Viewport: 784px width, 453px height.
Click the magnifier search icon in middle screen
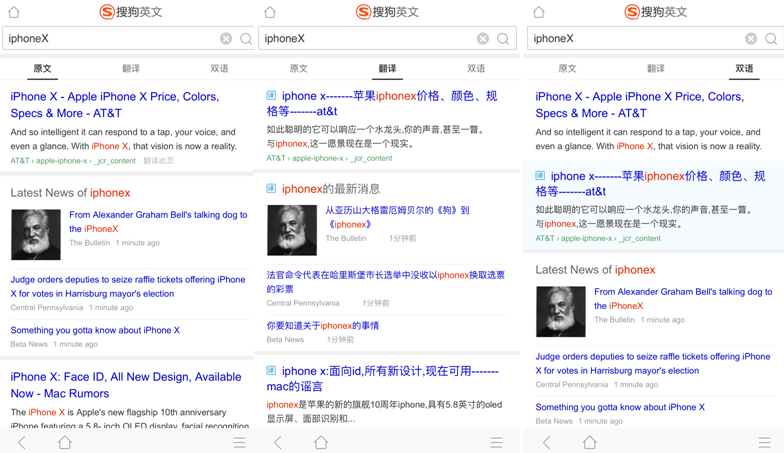click(x=503, y=38)
